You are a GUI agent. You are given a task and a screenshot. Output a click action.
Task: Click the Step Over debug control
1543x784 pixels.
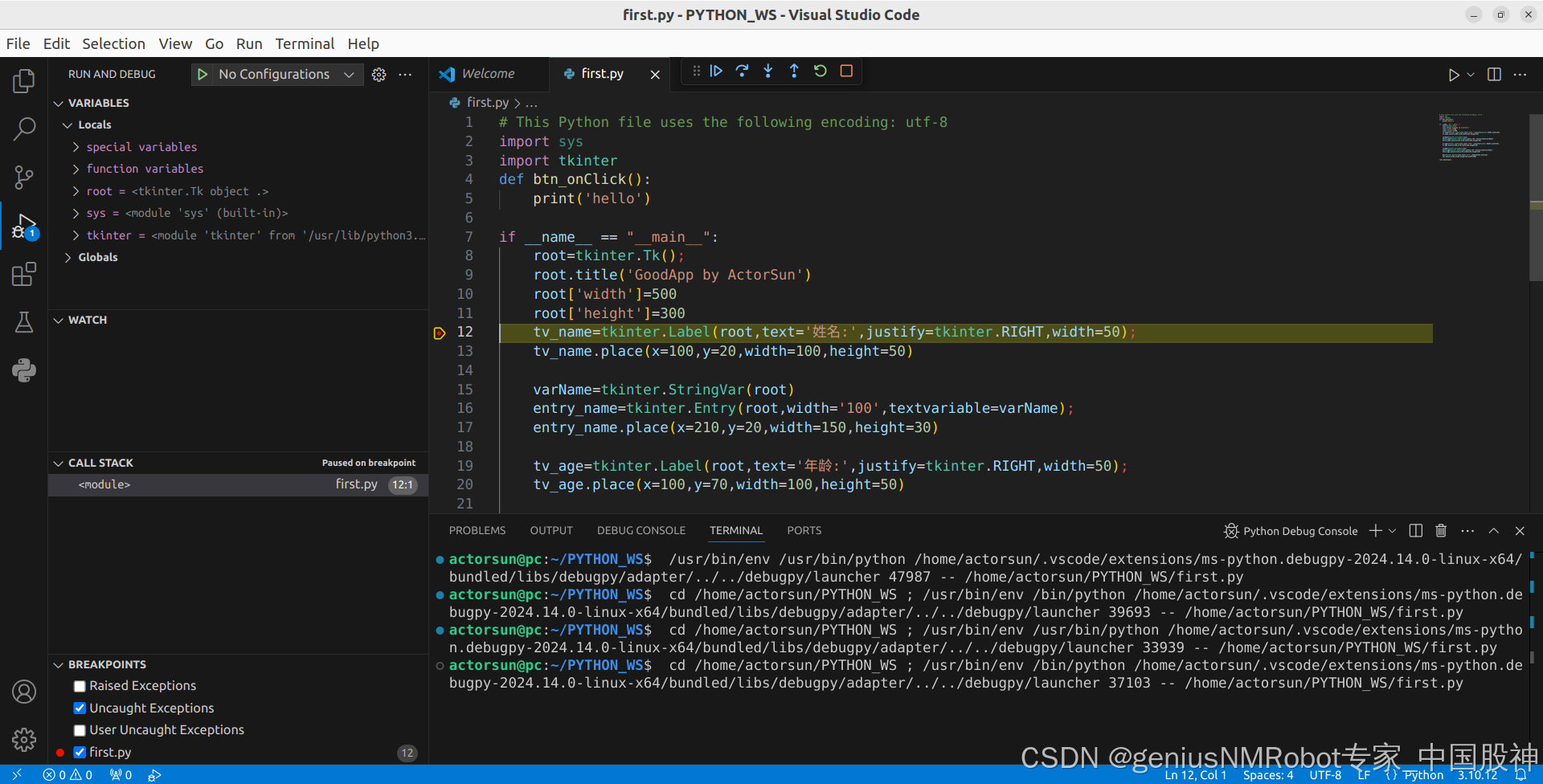click(x=742, y=71)
